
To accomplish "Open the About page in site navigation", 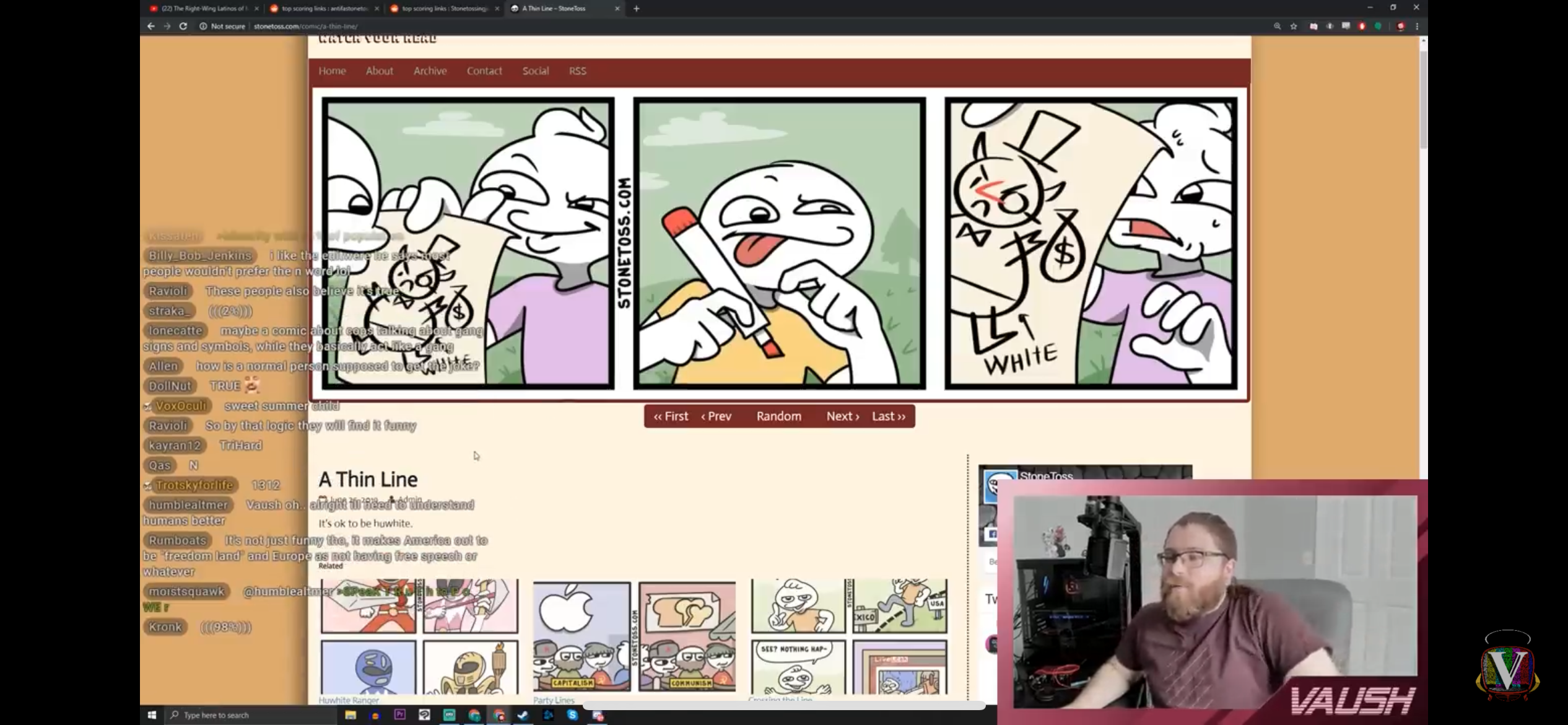I will tap(379, 71).
